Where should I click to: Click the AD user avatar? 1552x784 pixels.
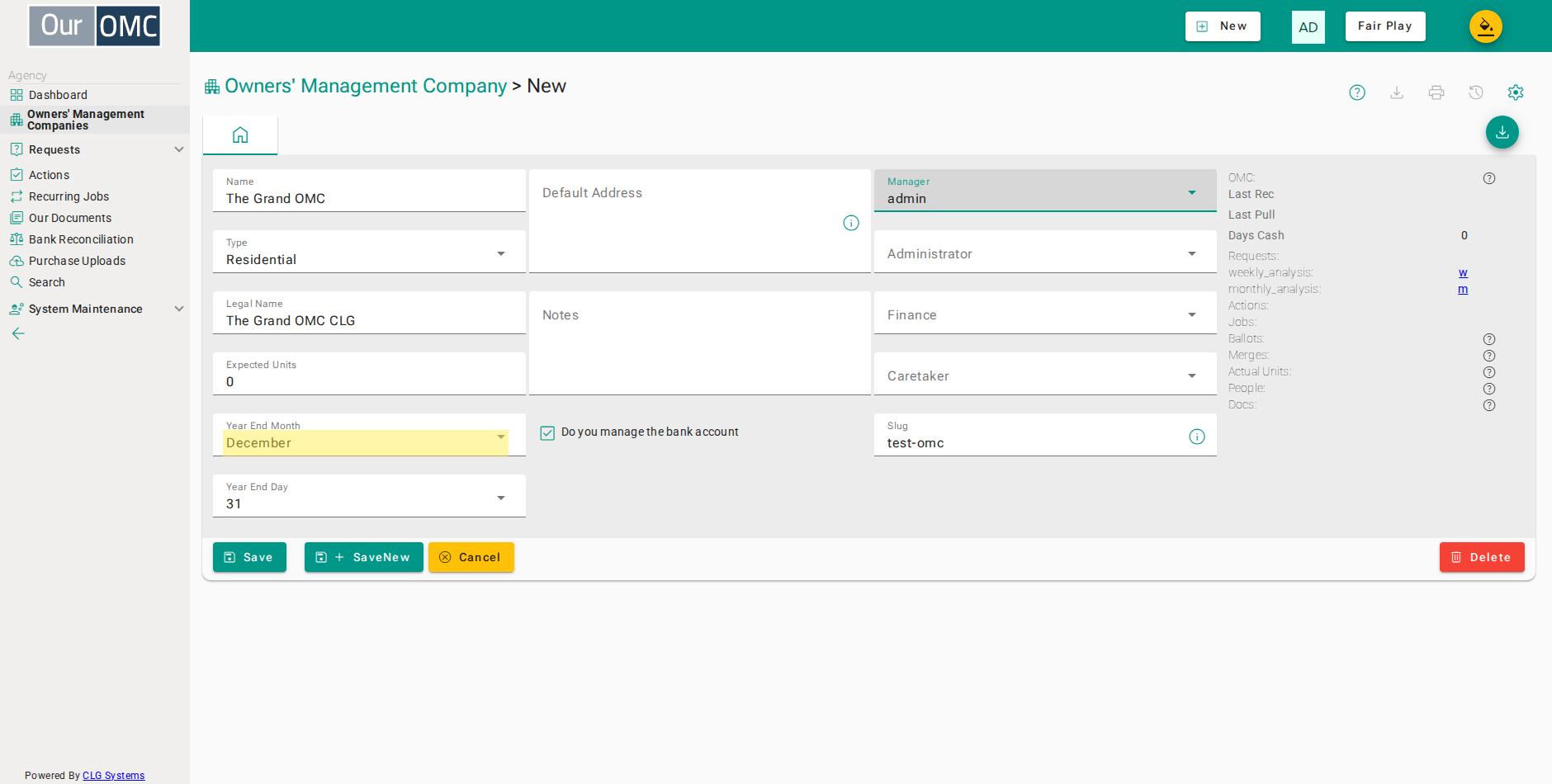[x=1308, y=27]
